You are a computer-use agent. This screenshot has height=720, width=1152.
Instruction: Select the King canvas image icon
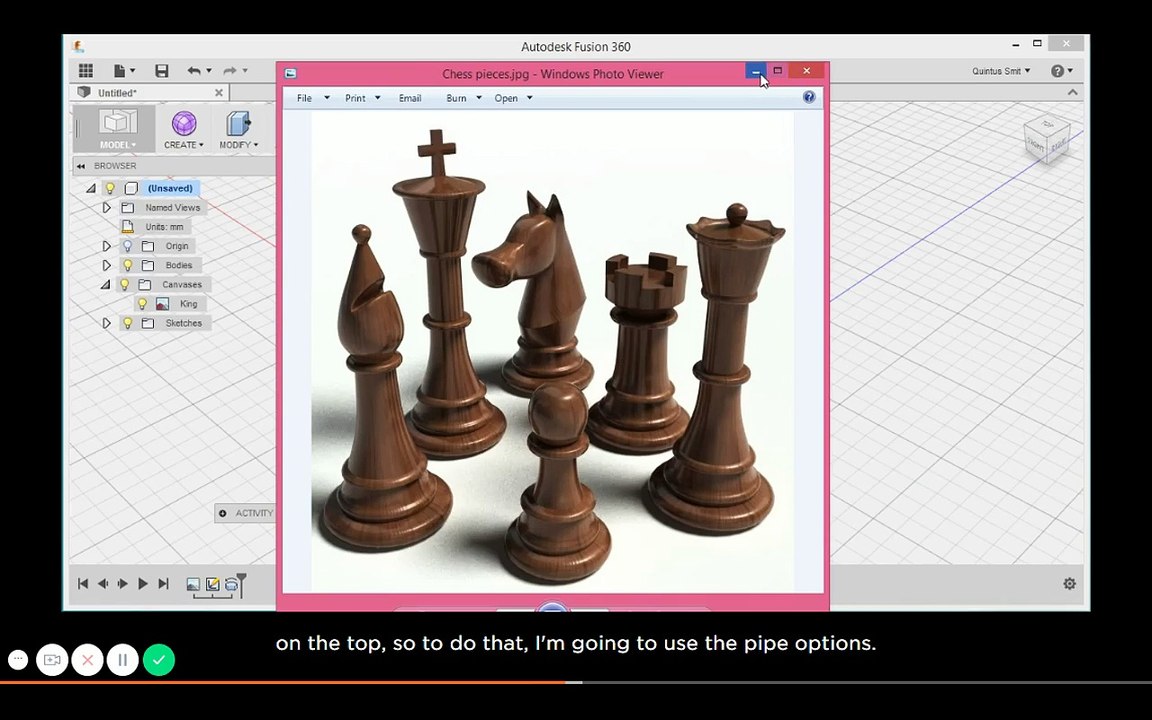tap(162, 303)
